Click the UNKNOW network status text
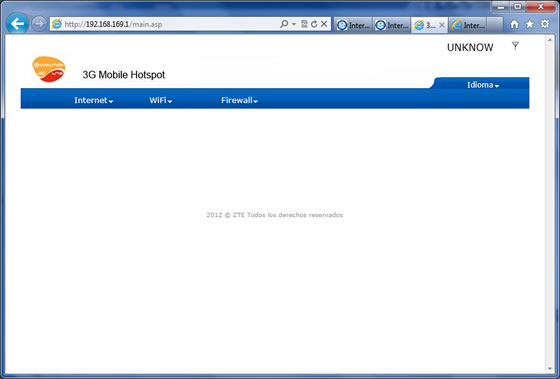The height and width of the screenshot is (379, 560). click(x=470, y=48)
